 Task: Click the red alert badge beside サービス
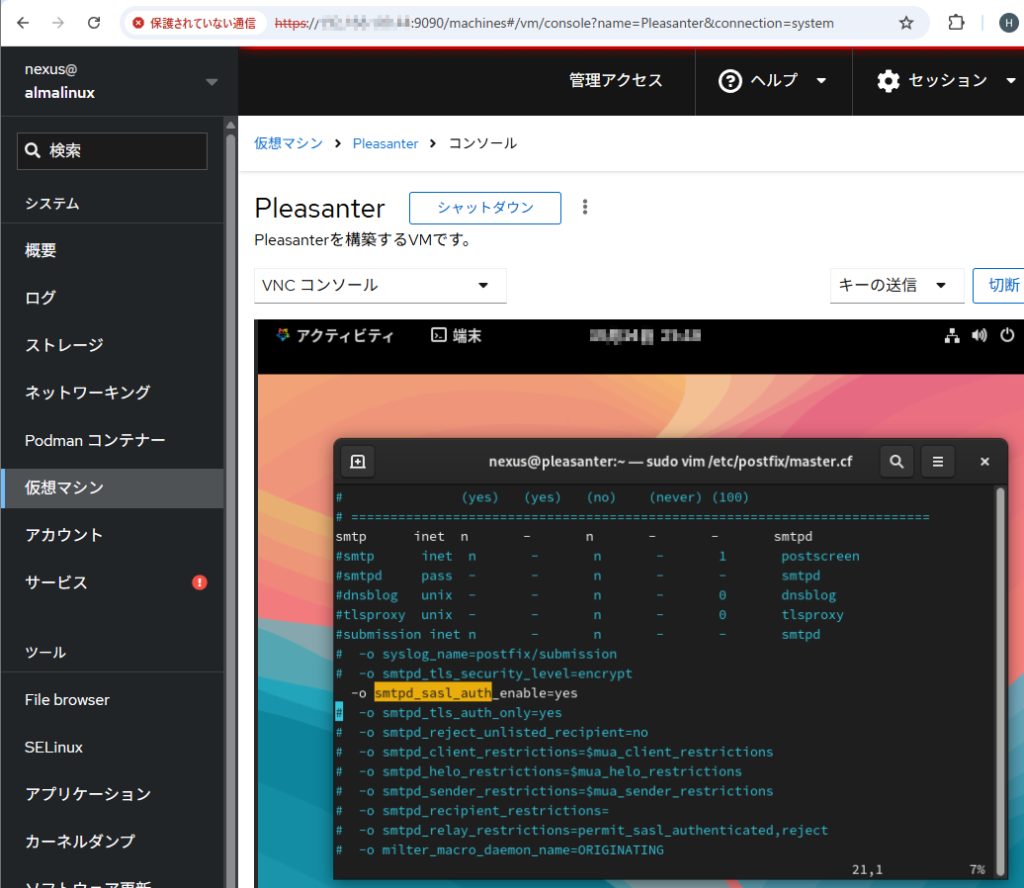coord(199,582)
